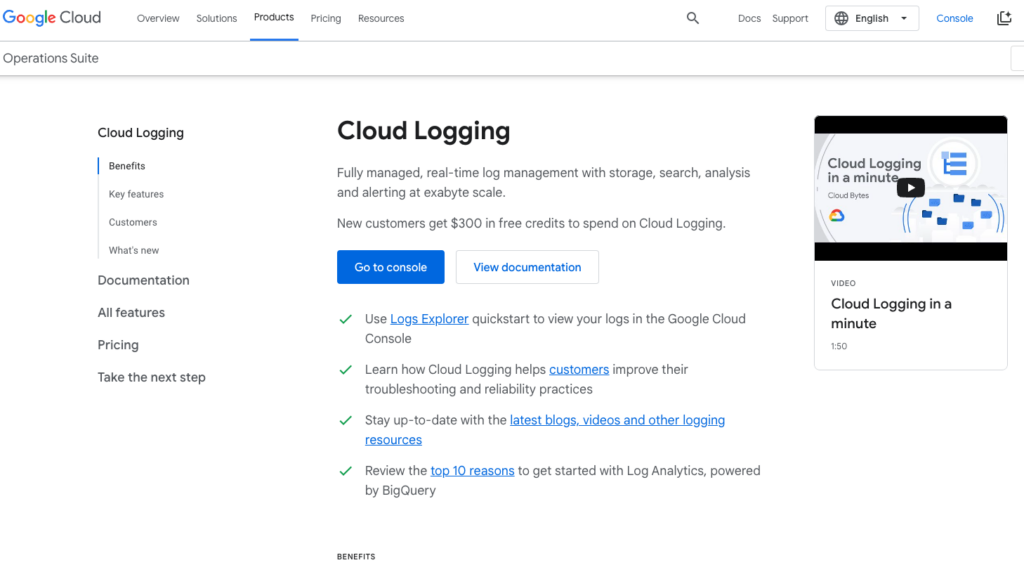Go to All features in sidebar

coord(131,313)
